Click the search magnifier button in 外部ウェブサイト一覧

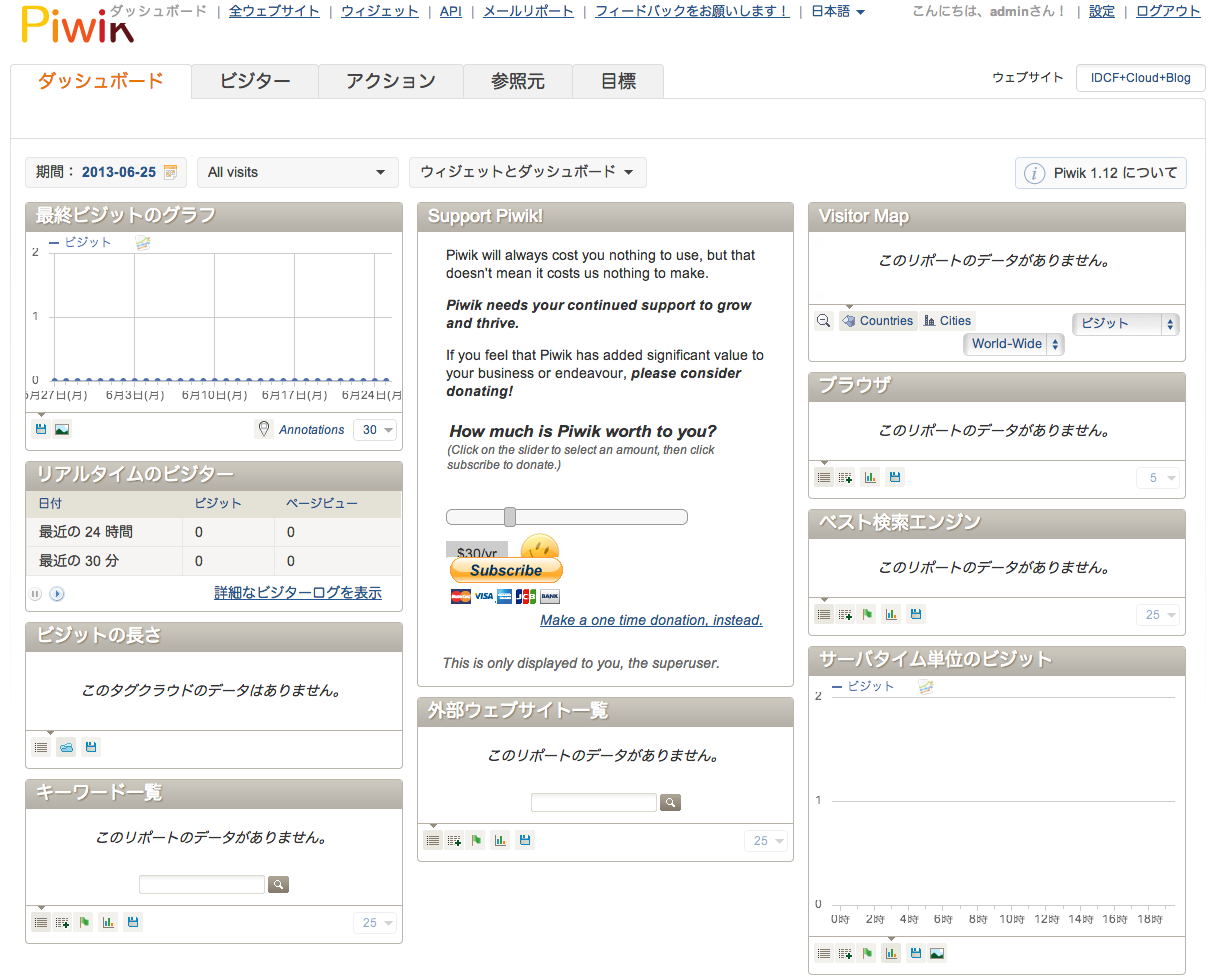(670, 803)
